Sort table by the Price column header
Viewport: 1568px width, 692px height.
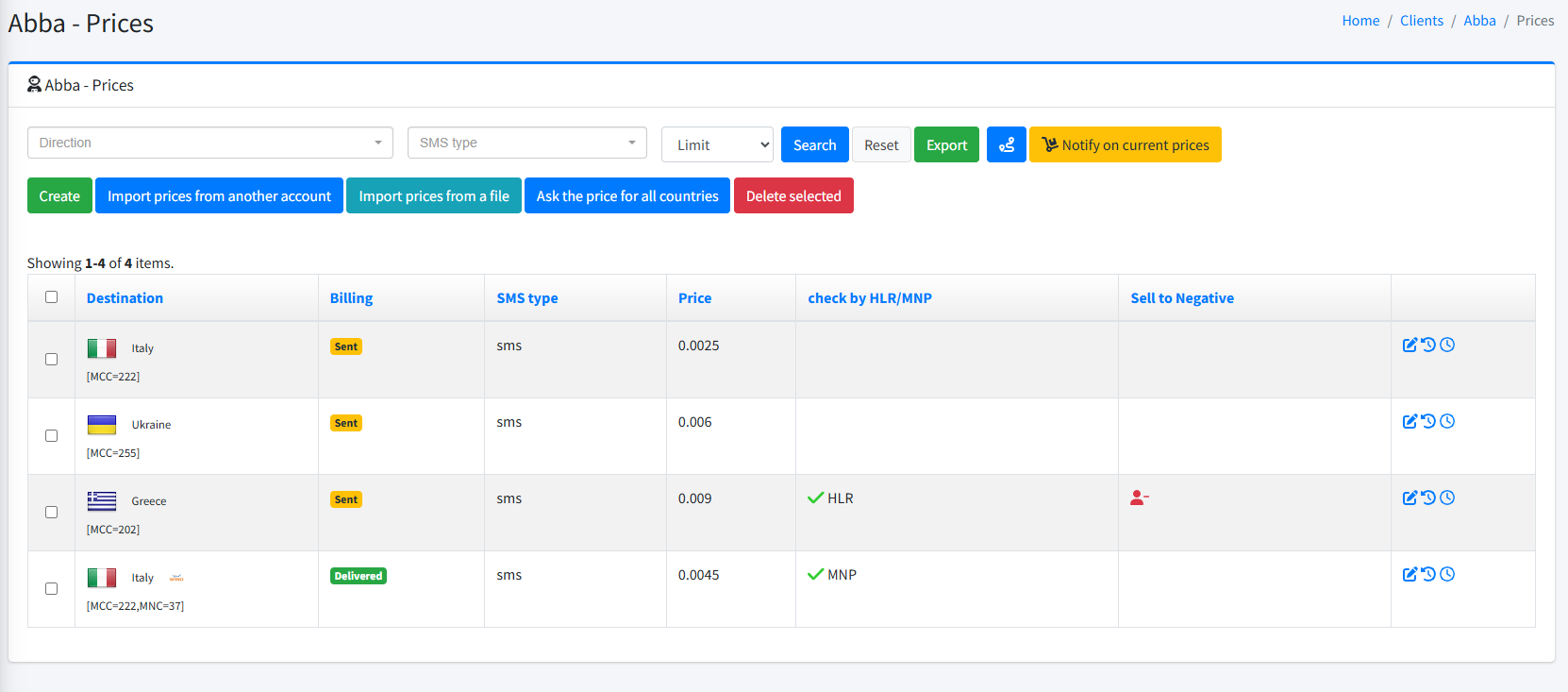pos(694,298)
